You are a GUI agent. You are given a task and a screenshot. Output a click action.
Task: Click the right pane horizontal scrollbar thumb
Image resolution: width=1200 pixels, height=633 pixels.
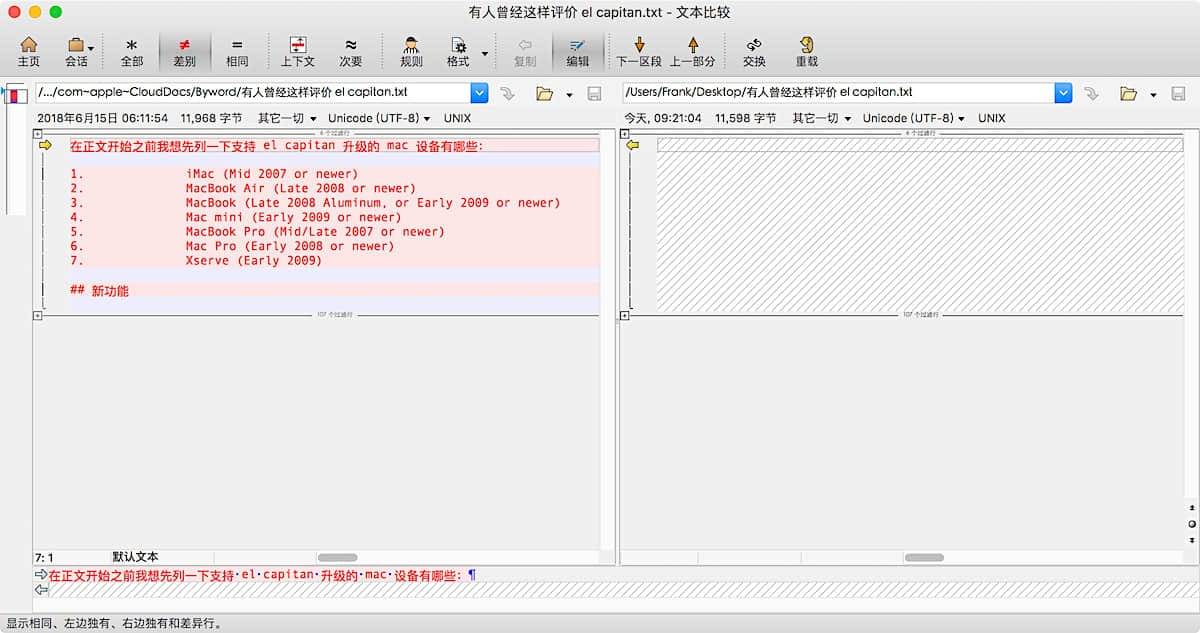point(924,557)
